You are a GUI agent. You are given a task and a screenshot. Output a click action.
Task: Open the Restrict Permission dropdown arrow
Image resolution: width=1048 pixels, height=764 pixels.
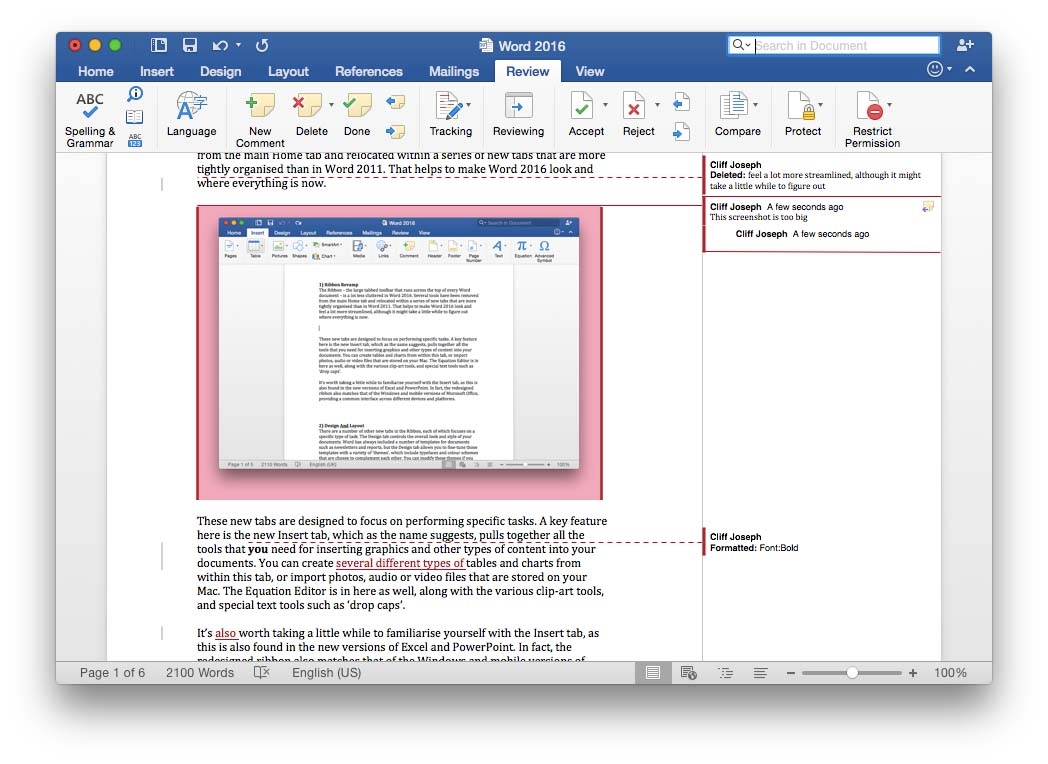coord(890,105)
